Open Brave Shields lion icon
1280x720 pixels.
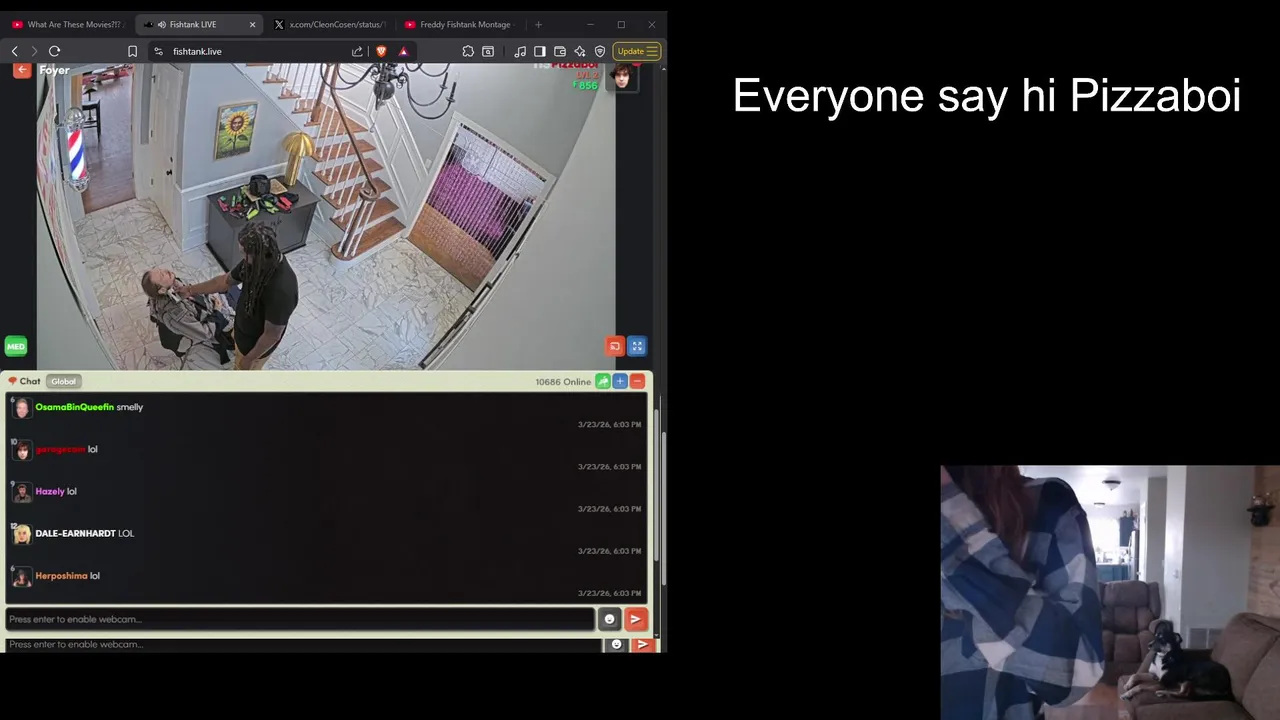click(x=381, y=51)
